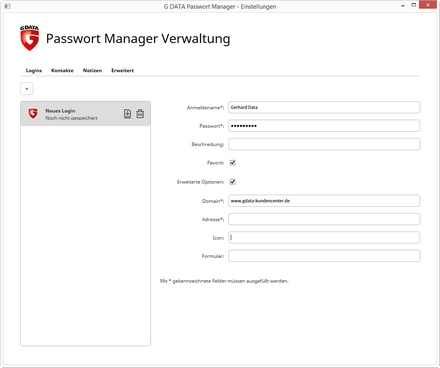Click the empty Beschreibung field

[324, 144]
